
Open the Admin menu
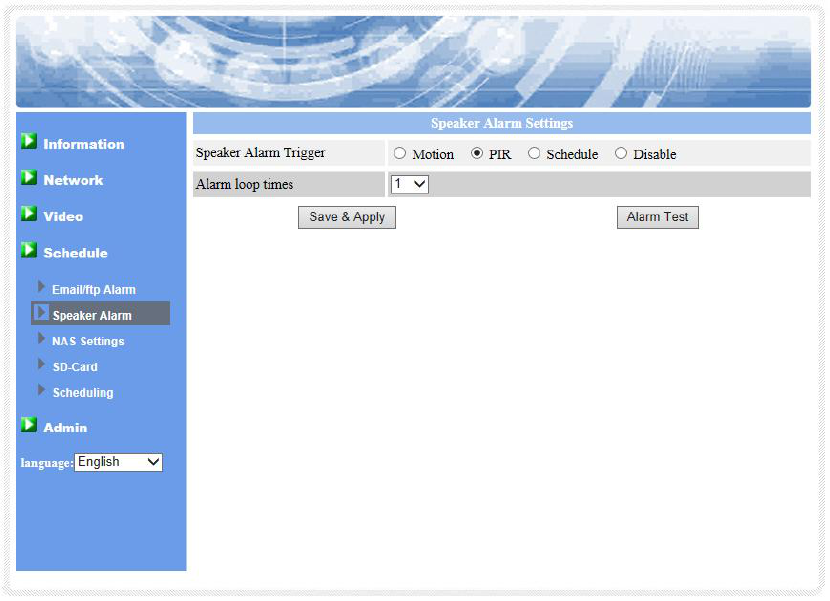click(65, 428)
